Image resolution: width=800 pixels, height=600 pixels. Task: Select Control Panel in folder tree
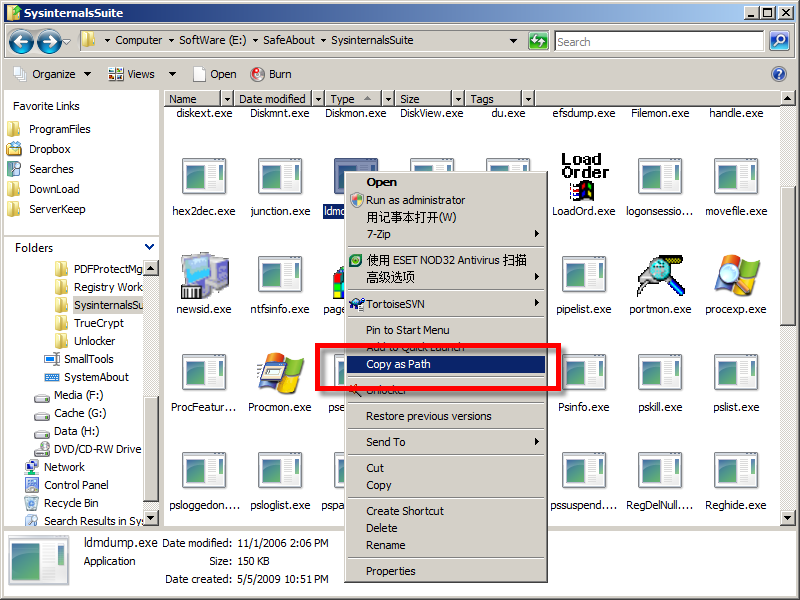pos(67,485)
